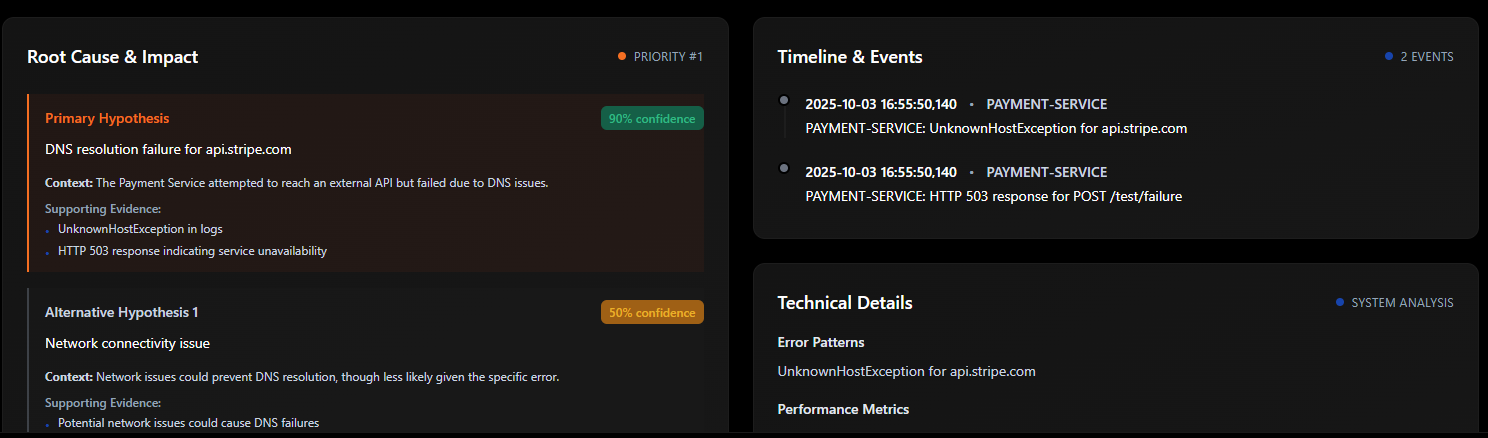
Task: Click the SYSTEM ANALYSIS label
Action: pos(1402,302)
